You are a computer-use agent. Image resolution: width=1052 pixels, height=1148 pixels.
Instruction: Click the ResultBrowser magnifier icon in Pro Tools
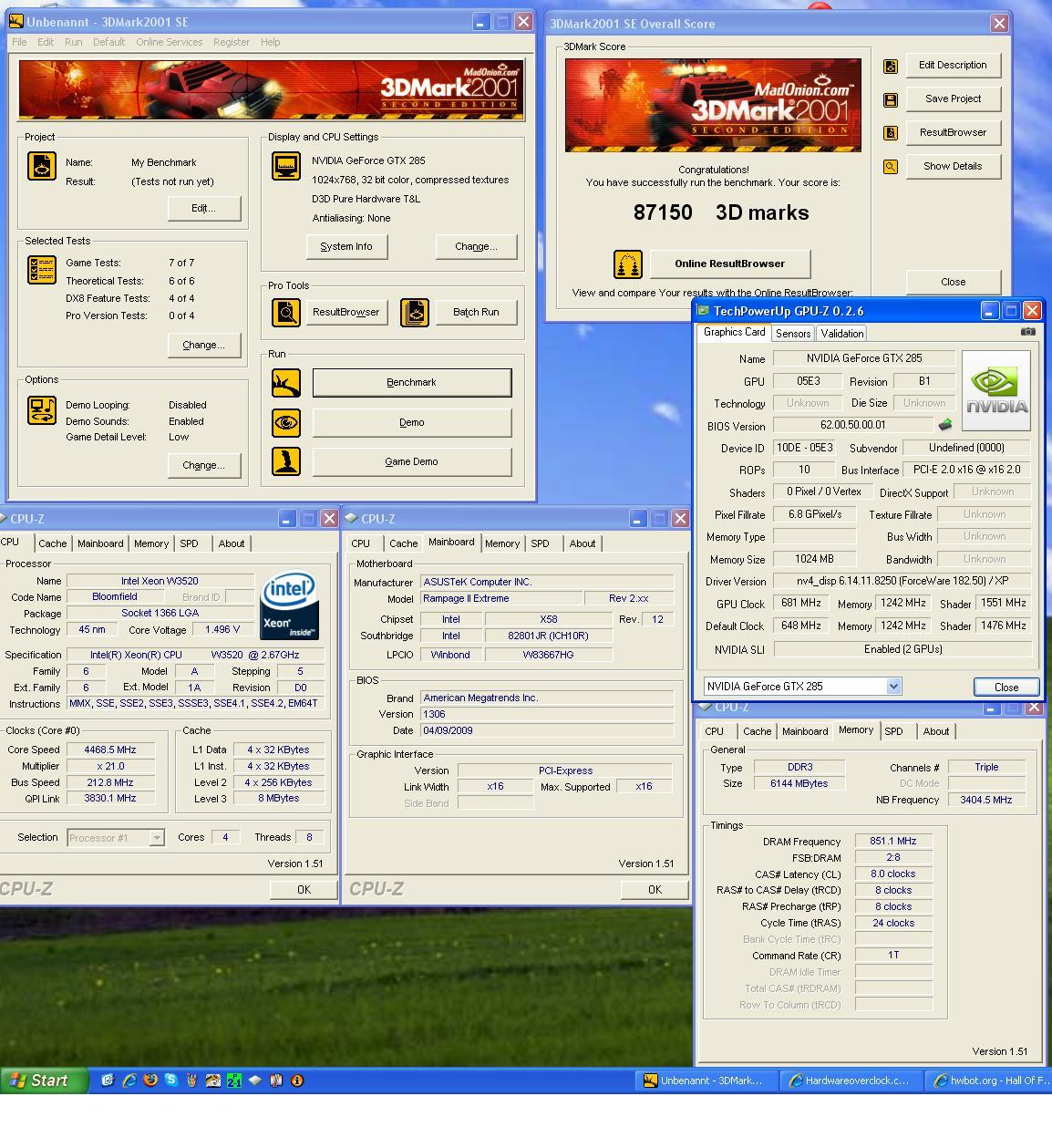coord(286,313)
